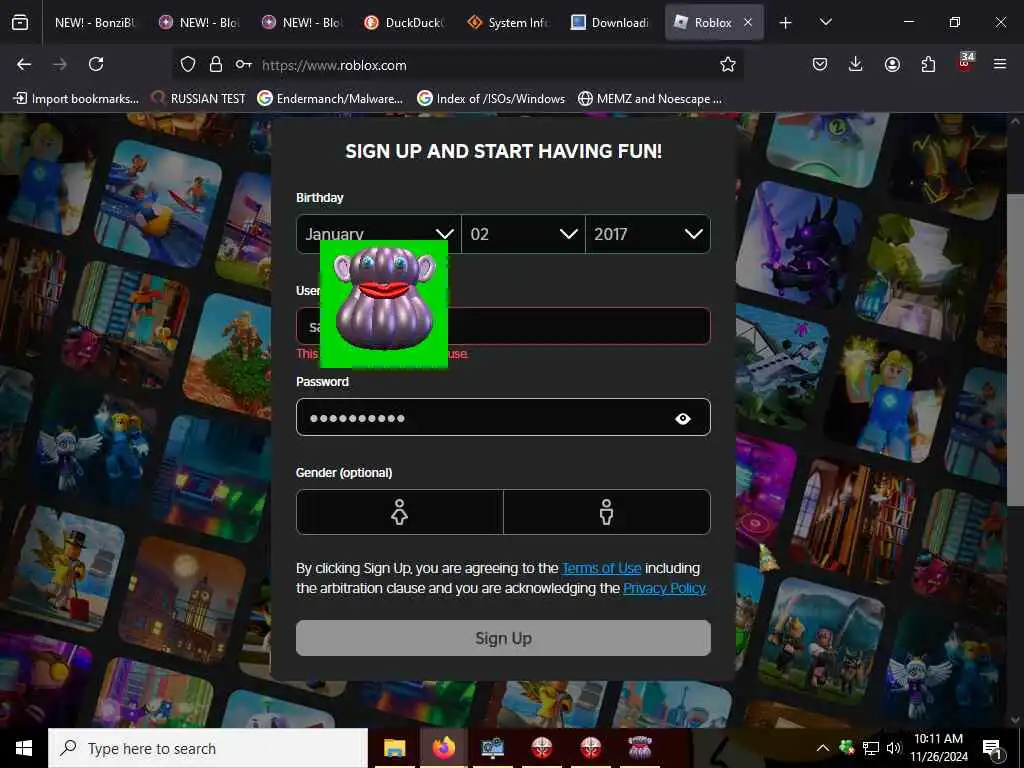The height and width of the screenshot is (768, 1024).
Task: Open File Explorer from the taskbar
Action: tap(394, 748)
